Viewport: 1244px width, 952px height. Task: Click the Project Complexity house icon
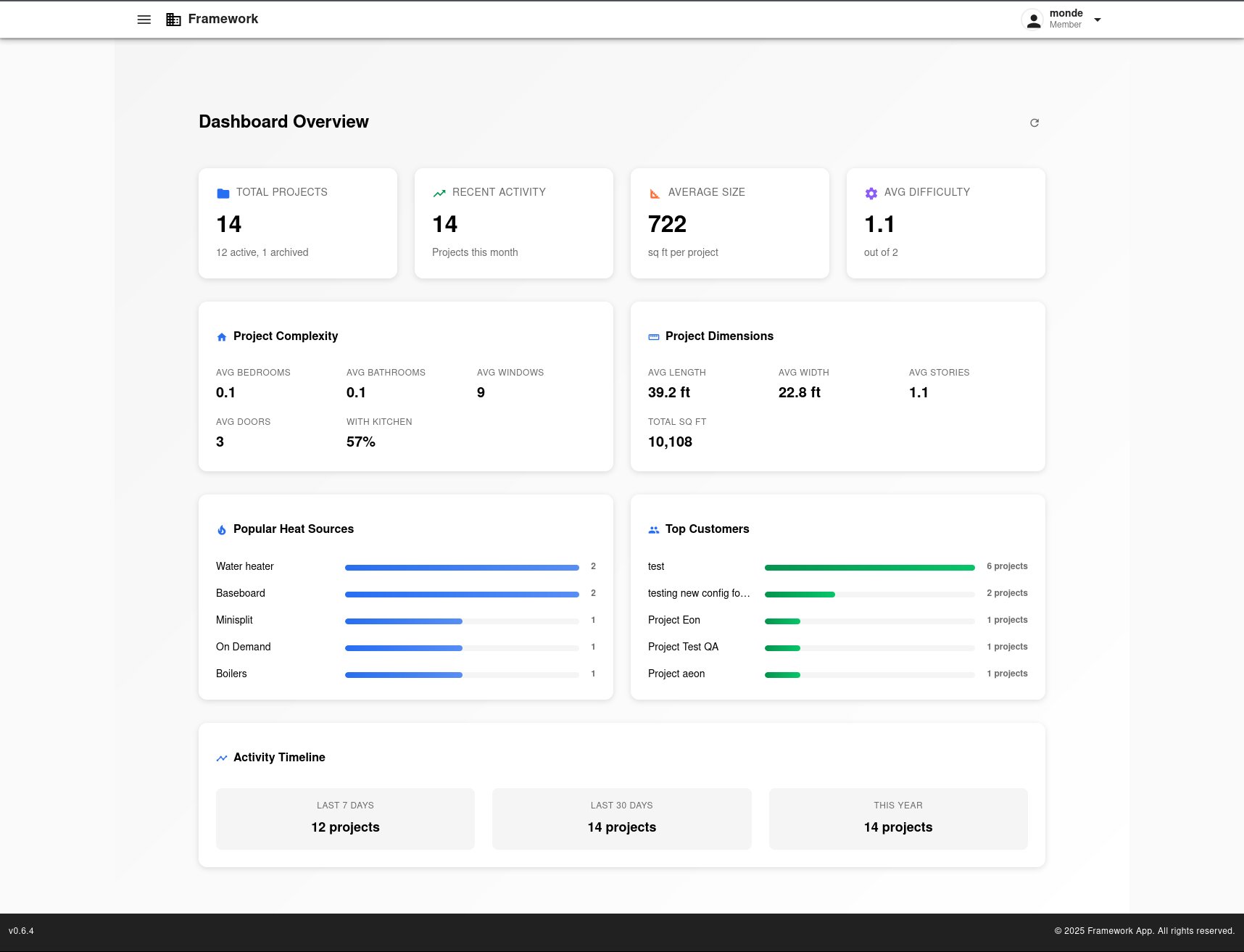click(222, 337)
